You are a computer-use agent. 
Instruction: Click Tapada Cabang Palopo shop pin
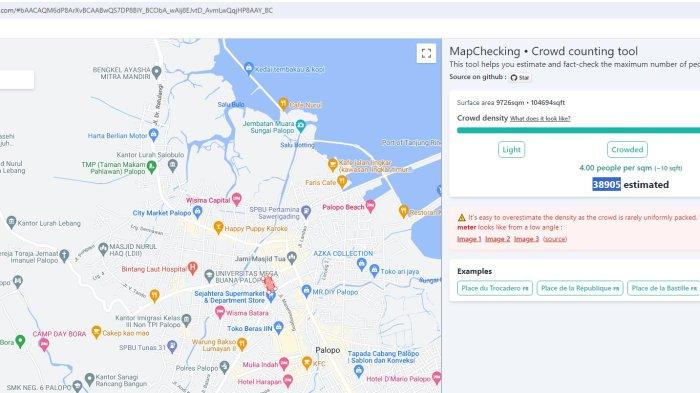click(x=358, y=371)
